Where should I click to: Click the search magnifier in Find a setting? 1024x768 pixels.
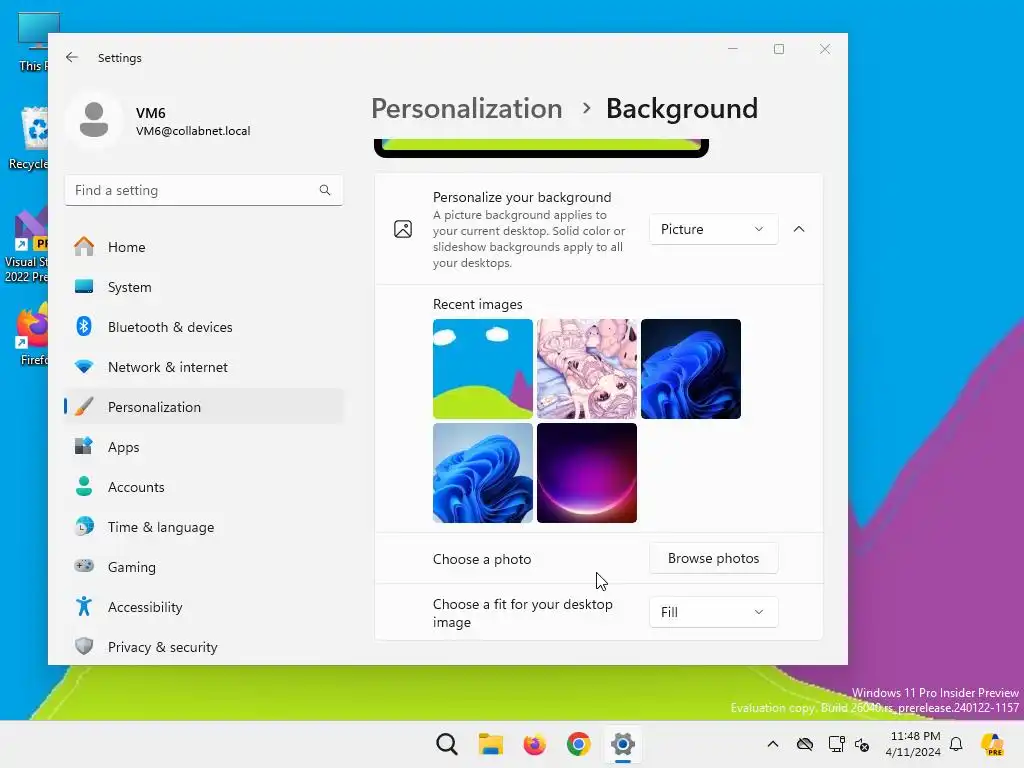tap(325, 190)
